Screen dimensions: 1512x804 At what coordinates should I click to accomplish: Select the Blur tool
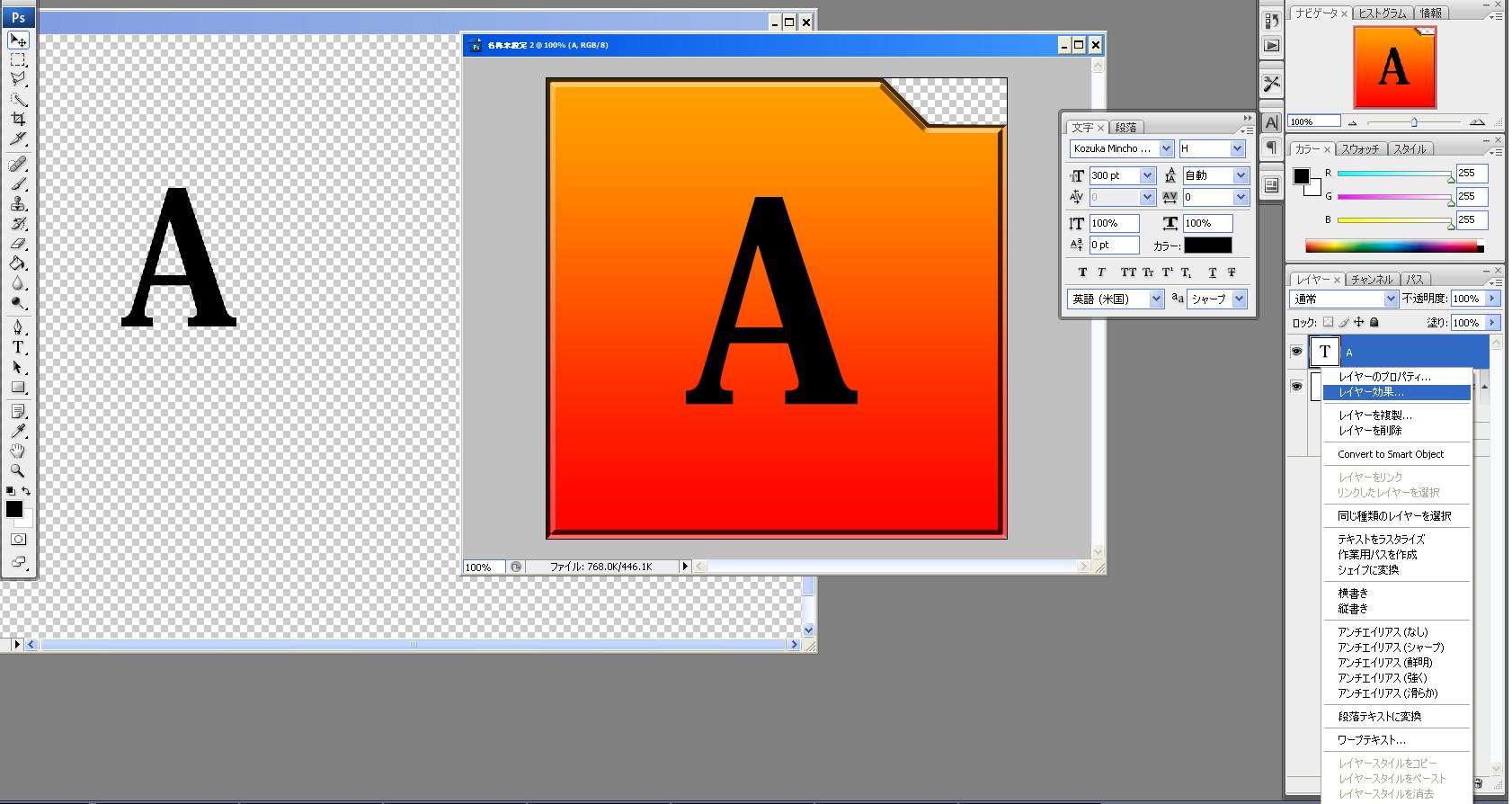click(x=18, y=283)
